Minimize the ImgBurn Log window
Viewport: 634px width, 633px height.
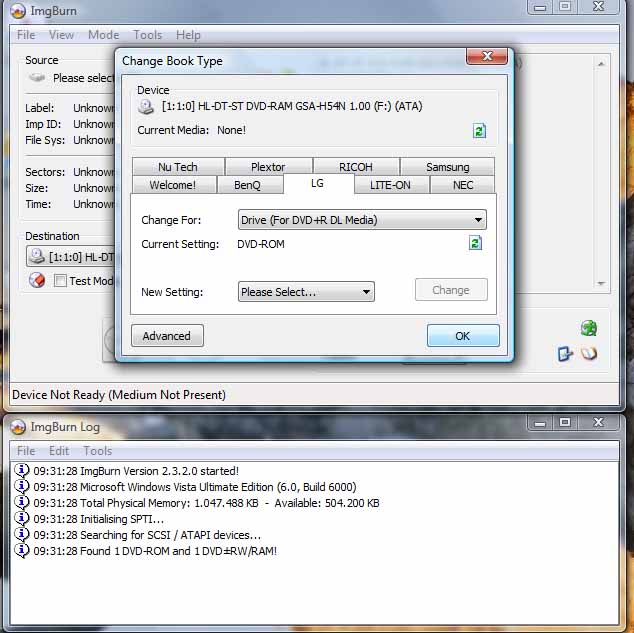[540, 423]
